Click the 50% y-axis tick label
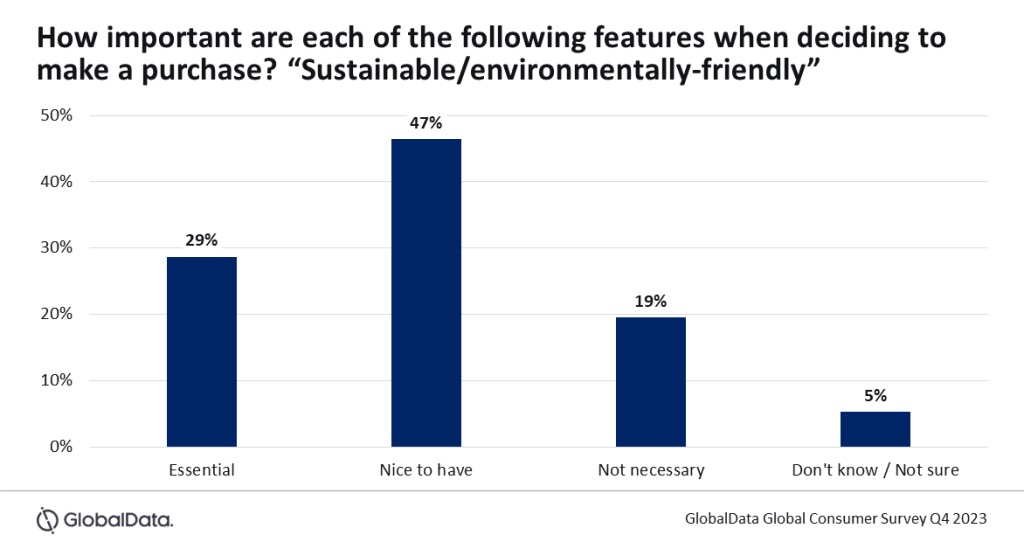1024x549 pixels. tap(56, 115)
